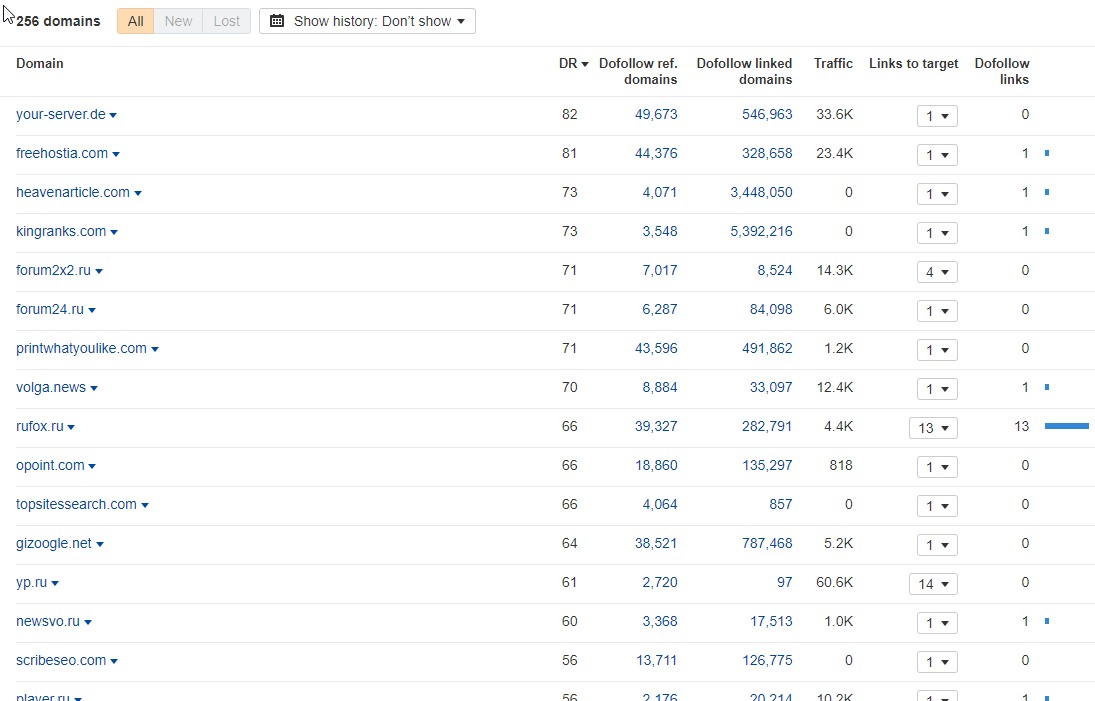Expand caret next to your-server.de
The image size is (1095, 701).
coord(113,116)
